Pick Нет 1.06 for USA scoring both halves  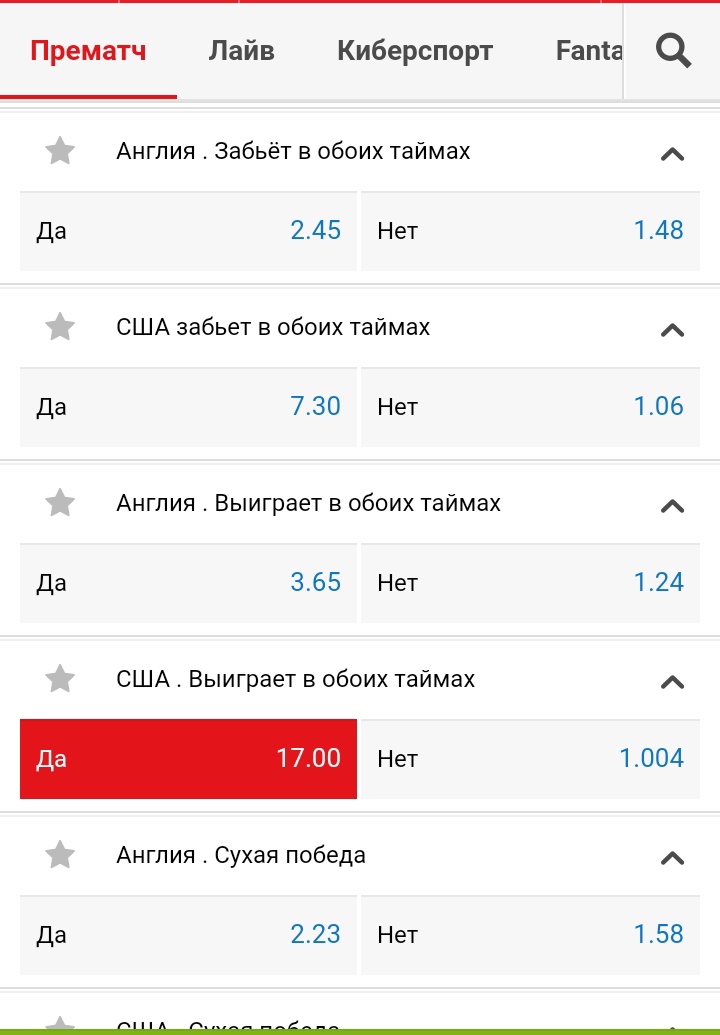(x=531, y=407)
